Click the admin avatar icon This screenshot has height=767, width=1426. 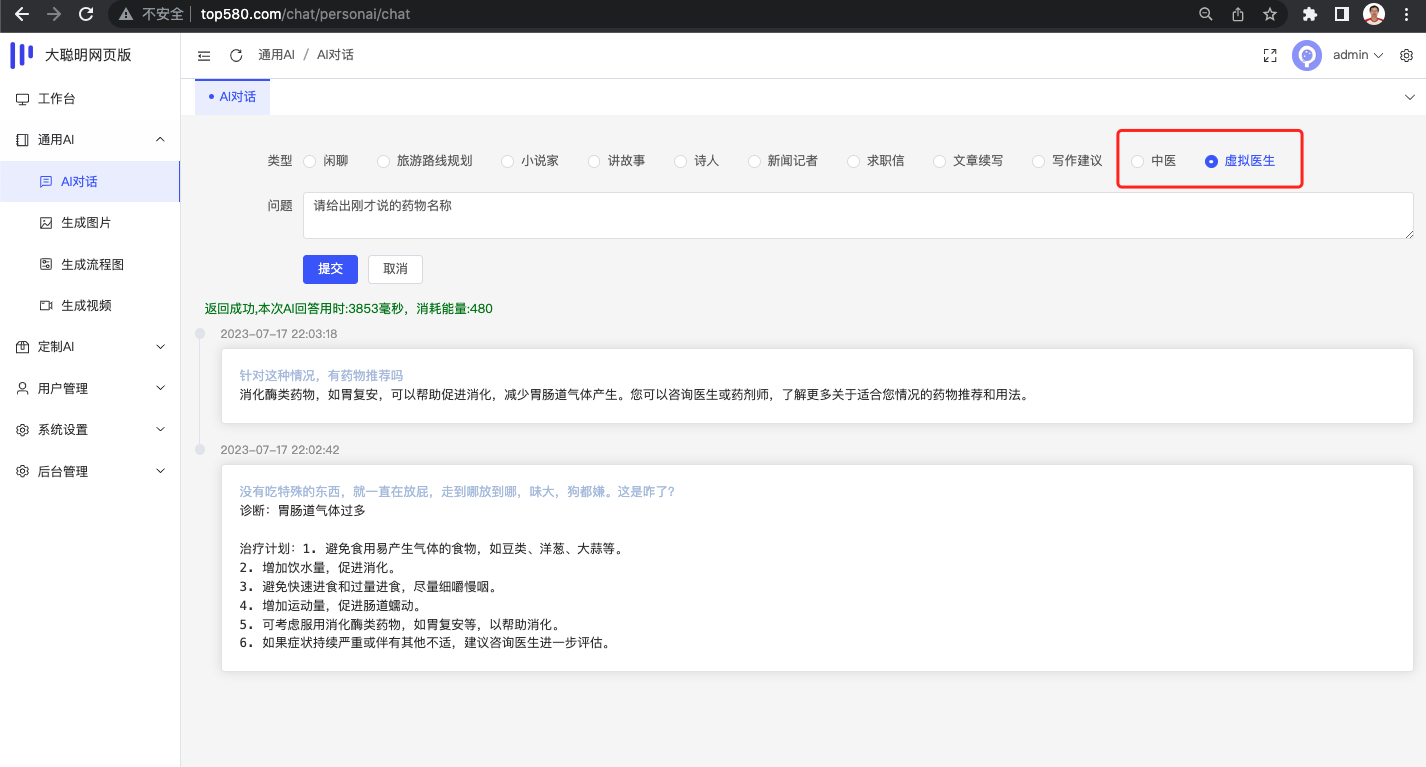pos(1306,56)
